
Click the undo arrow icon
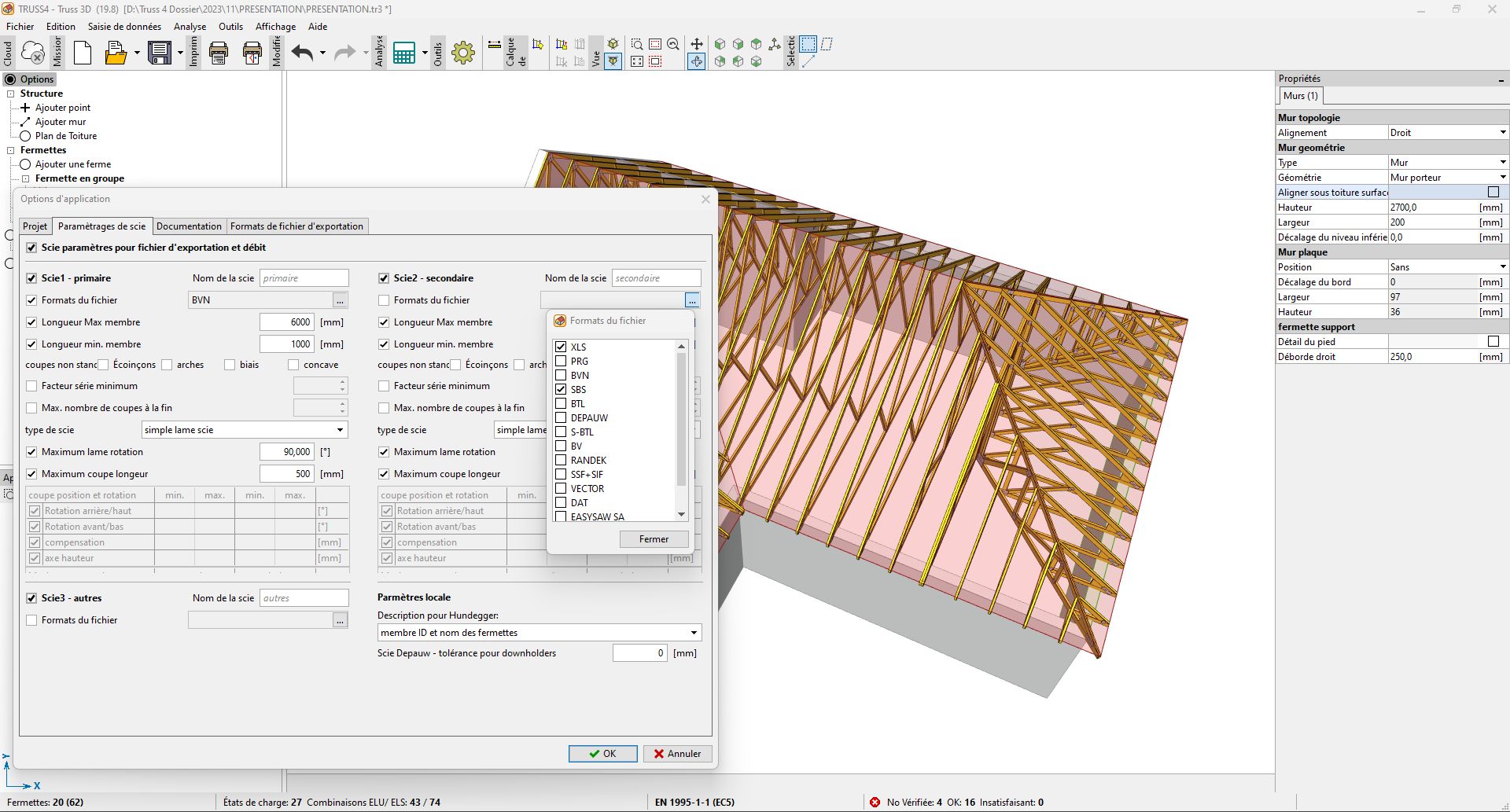(x=302, y=53)
